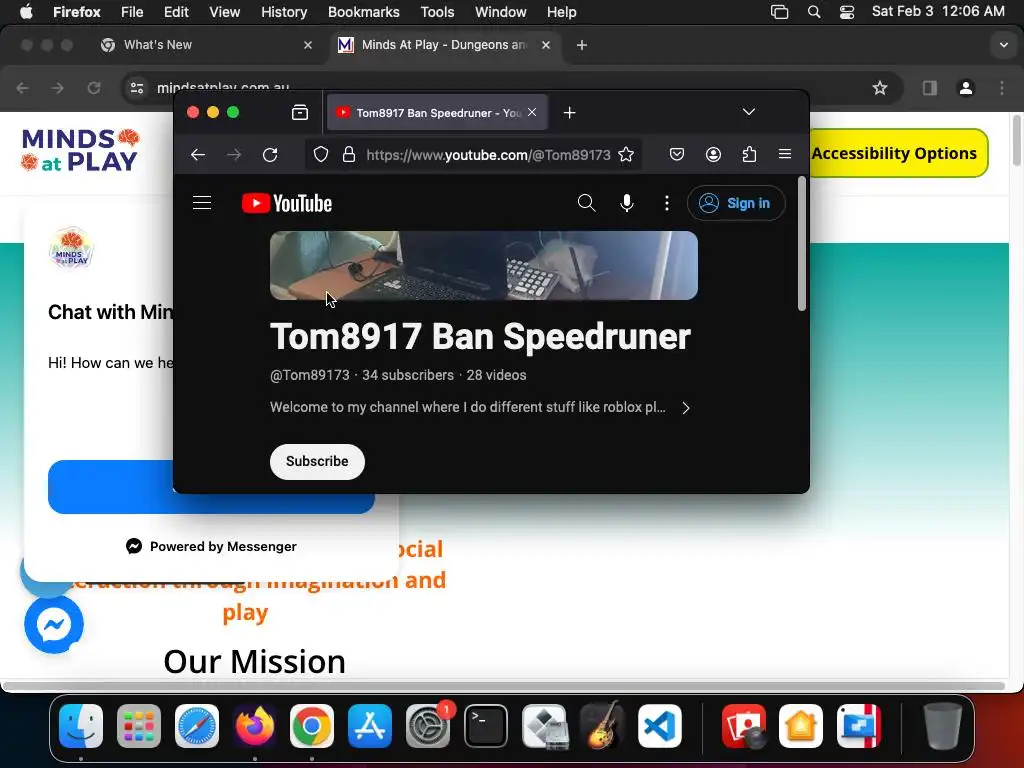Expand Chrome tab search dropdown arrow
The image size is (1024, 768).
click(x=1003, y=45)
